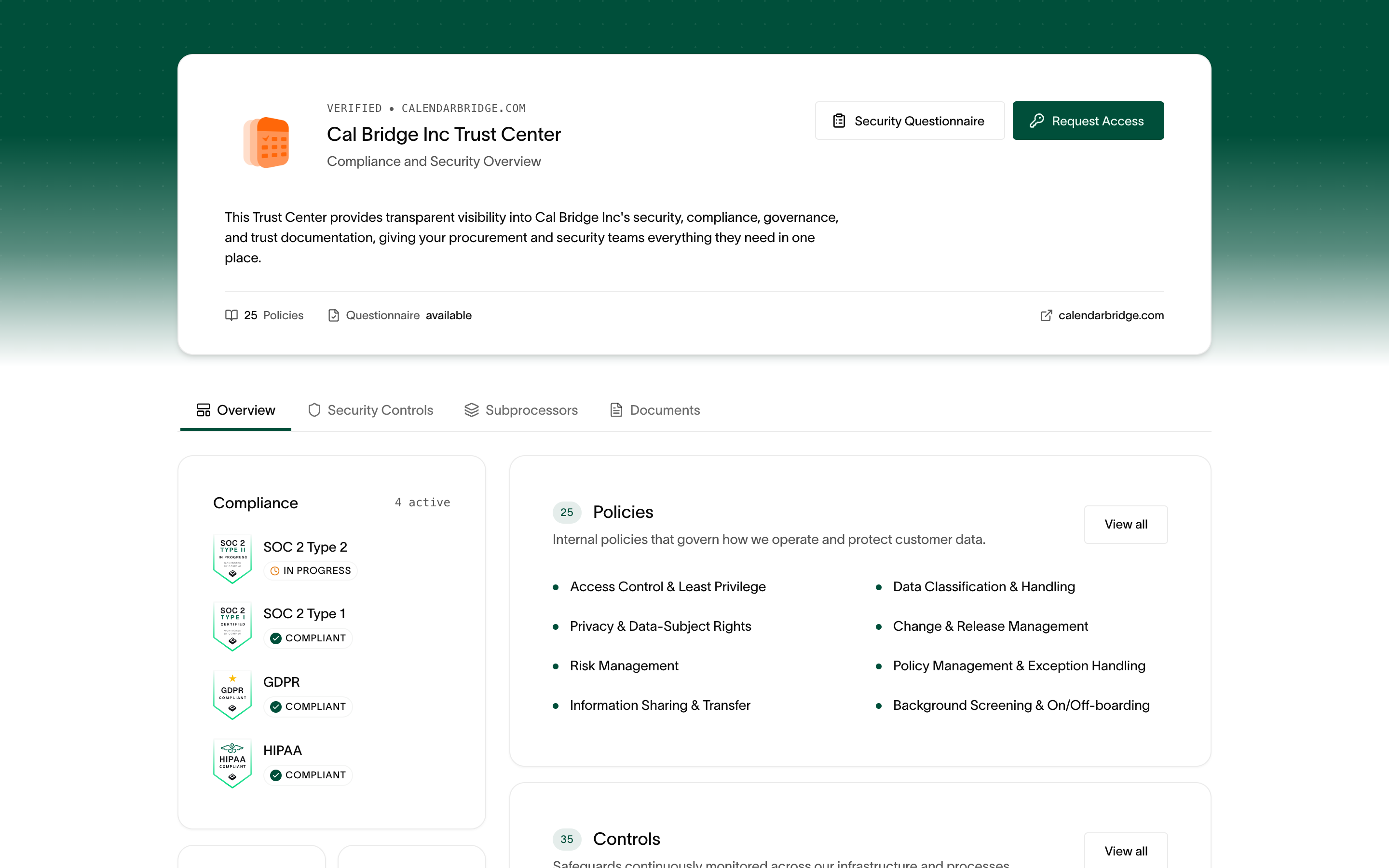Click HIPAA green checkmark icon
This screenshot has width=1389, height=868.
pos(276,775)
